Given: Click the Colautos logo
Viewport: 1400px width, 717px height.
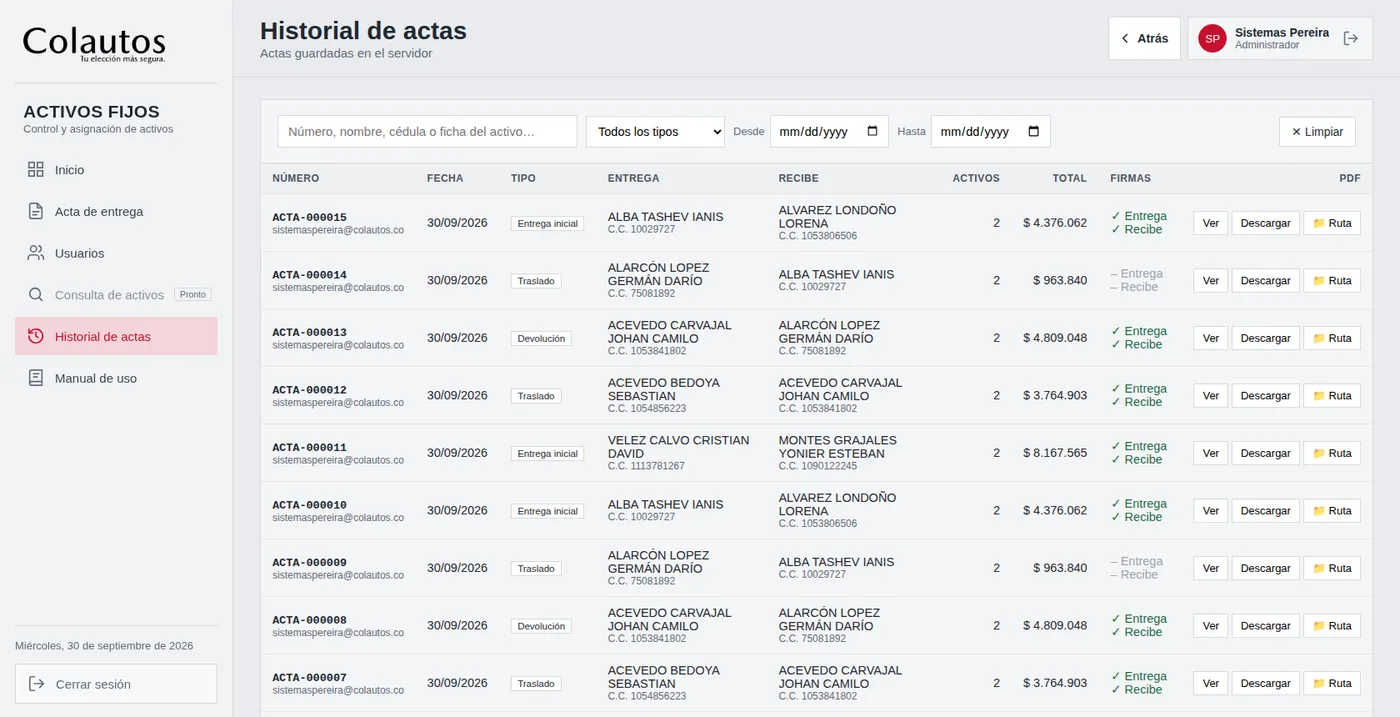Looking at the screenshot, I should click(x=94, y=43).
